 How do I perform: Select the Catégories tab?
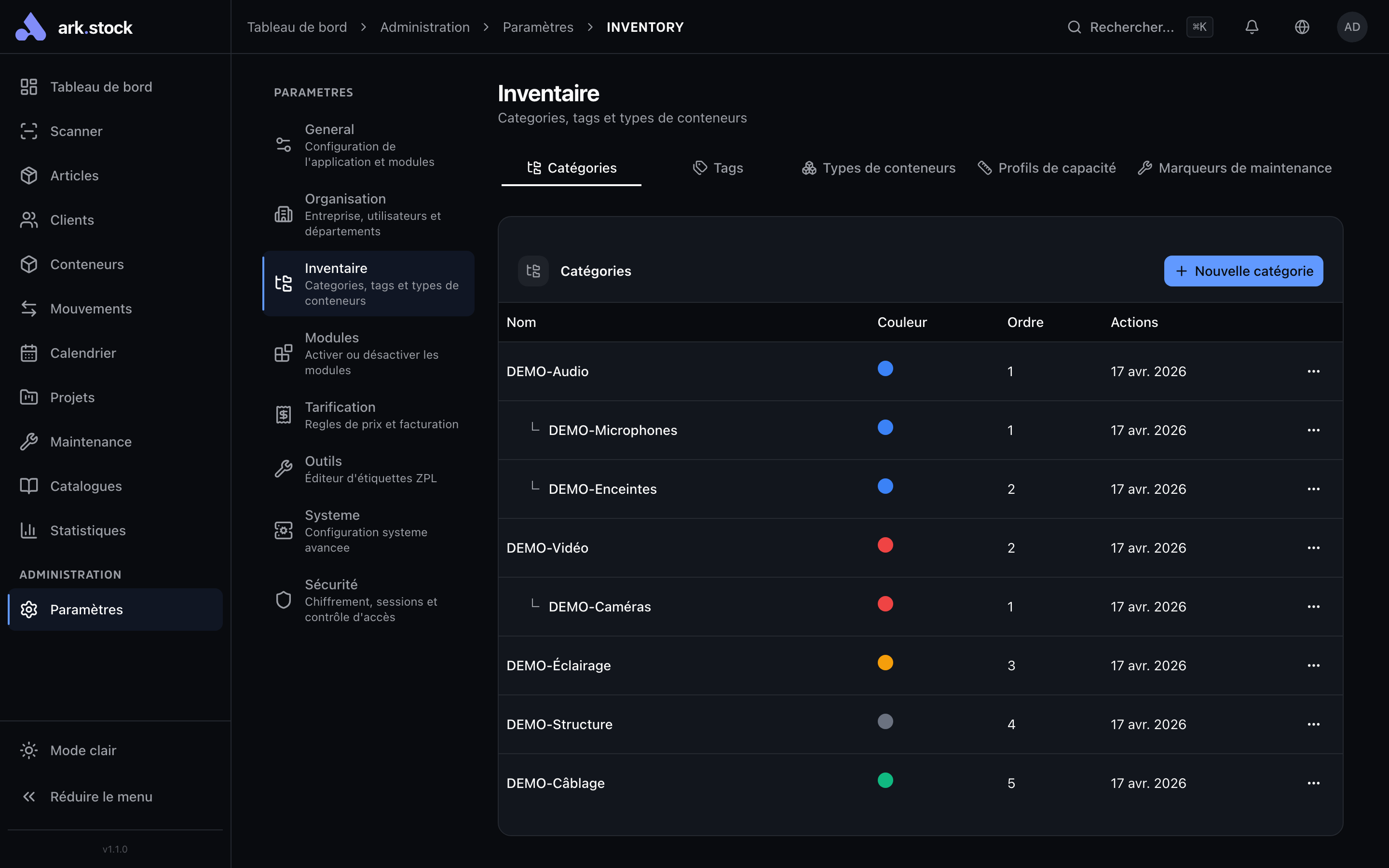[x=571, y=168]
